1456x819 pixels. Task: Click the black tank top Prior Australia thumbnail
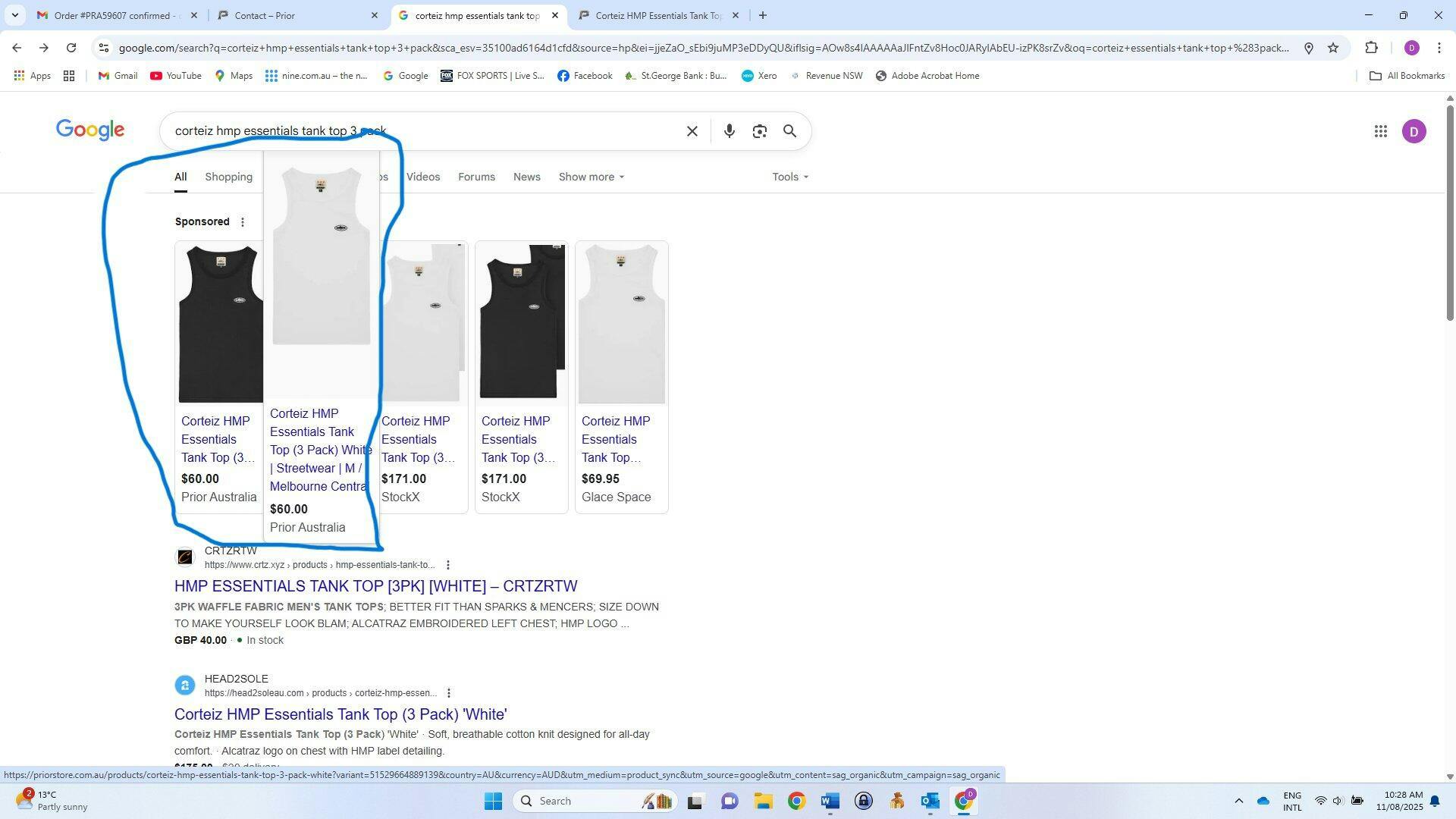(220, 322)
